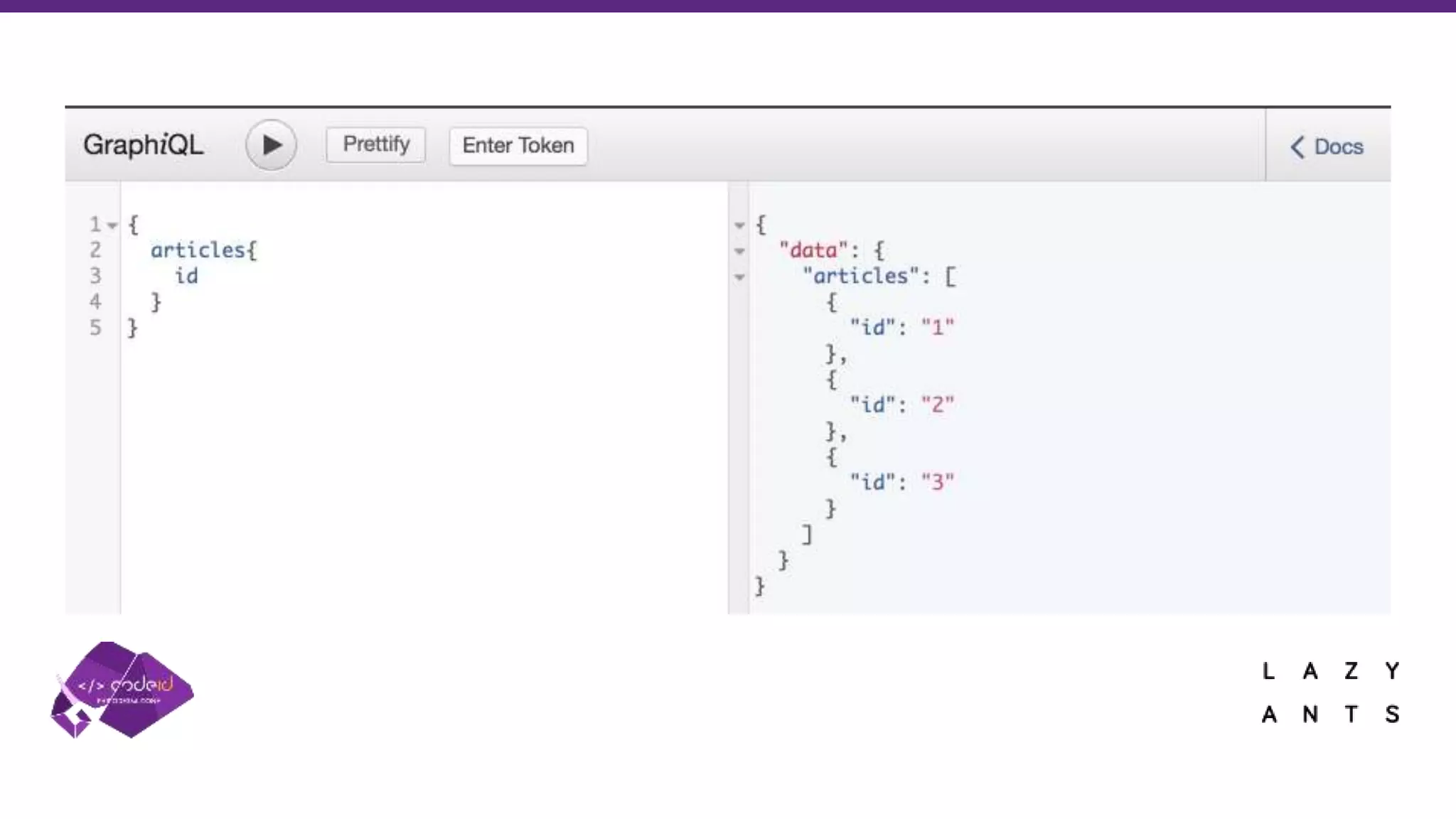Image resolution: width=1456 pixels, height=819 pixels.
Task: Collapse the root object in the result pane
Action: coord(739,226)
